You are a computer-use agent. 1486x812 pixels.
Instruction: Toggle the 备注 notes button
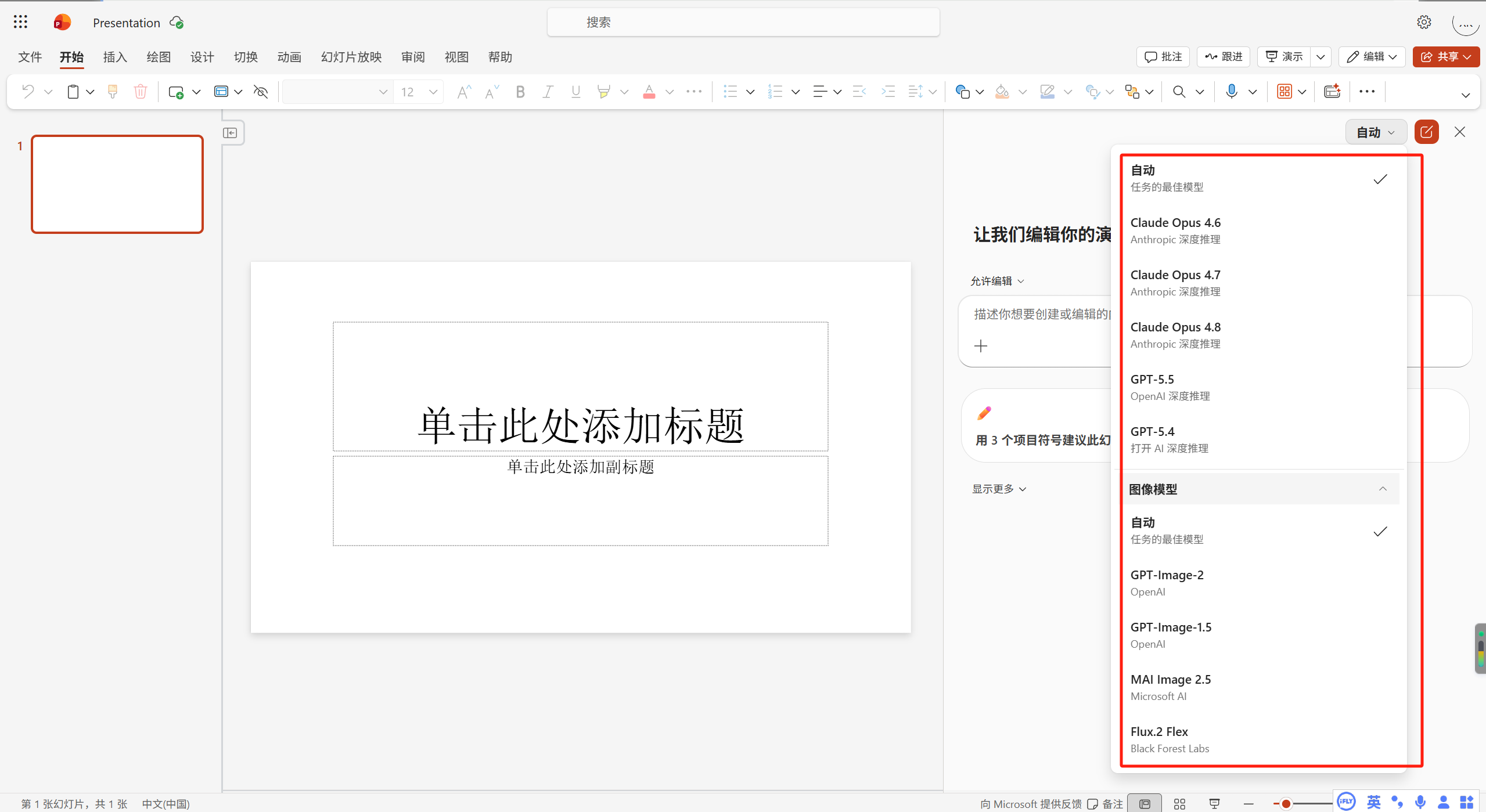pyautogui.click(x=1106, y=804)
